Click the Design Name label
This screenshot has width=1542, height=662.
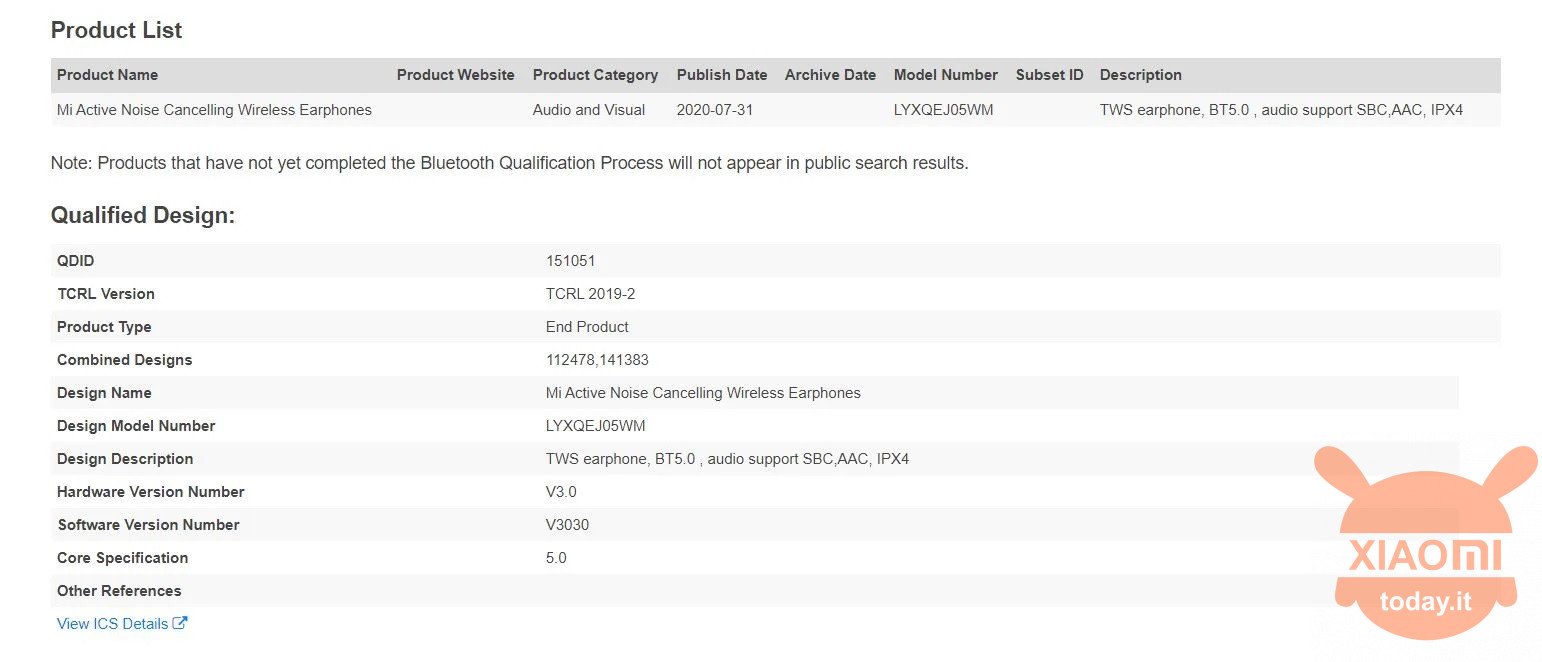tap(104, 393)
